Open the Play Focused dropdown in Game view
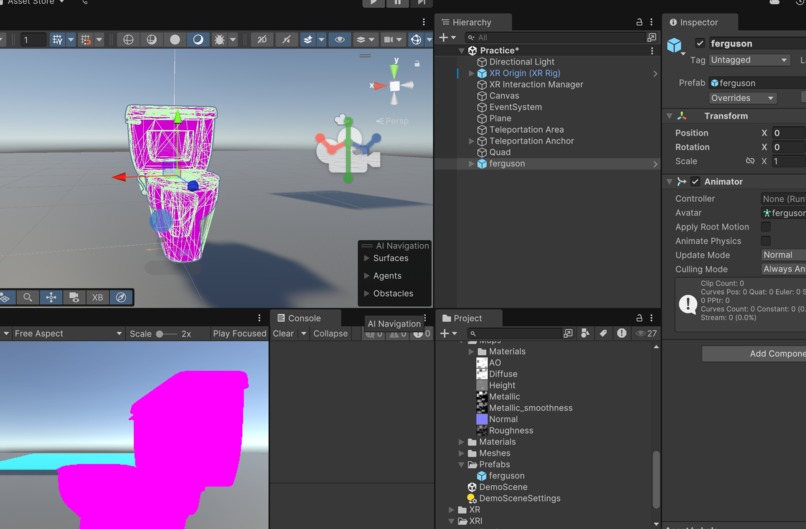This screenshot has height=529, width=806. click(240, 333)
